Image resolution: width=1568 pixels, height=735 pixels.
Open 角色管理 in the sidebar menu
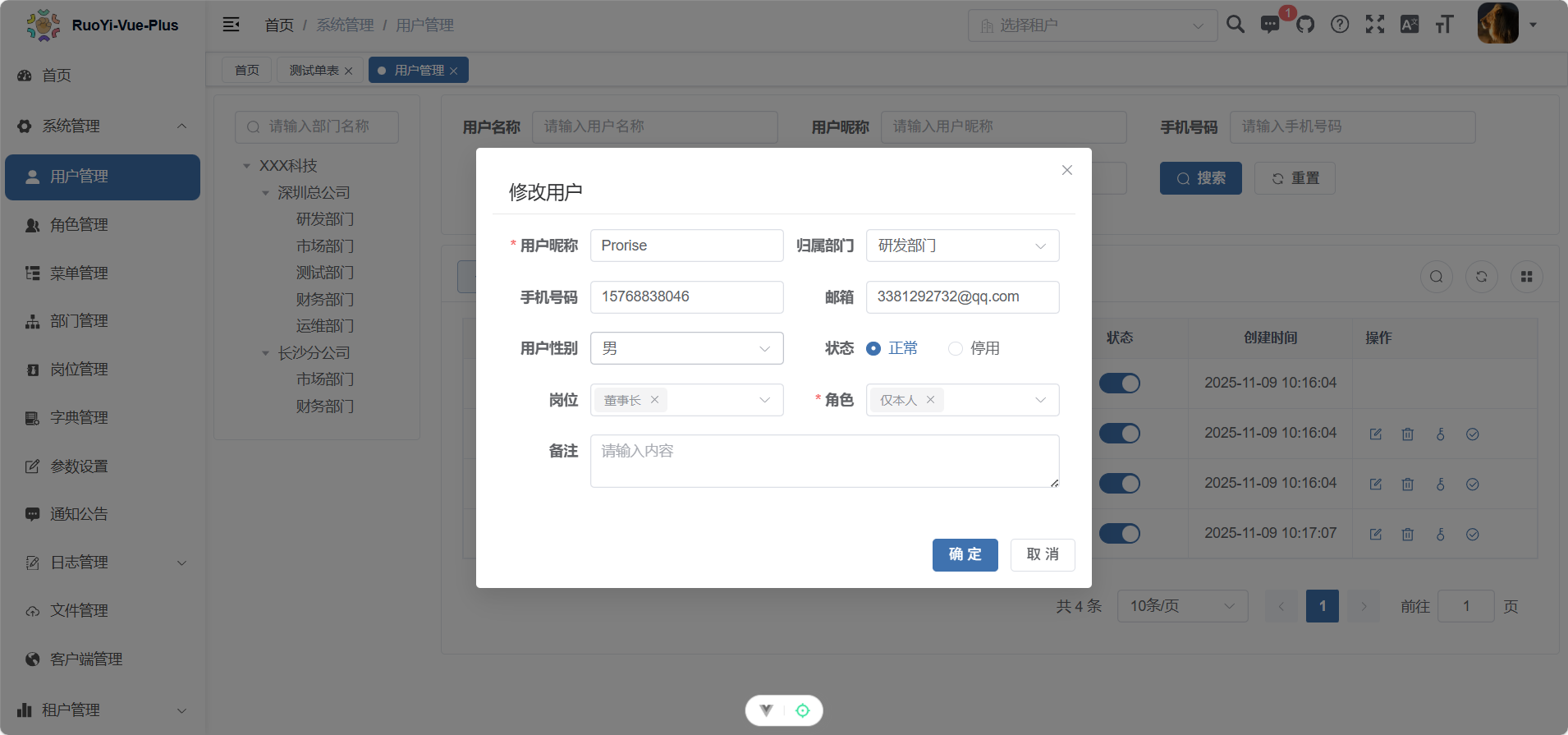(x=80, y=225)
